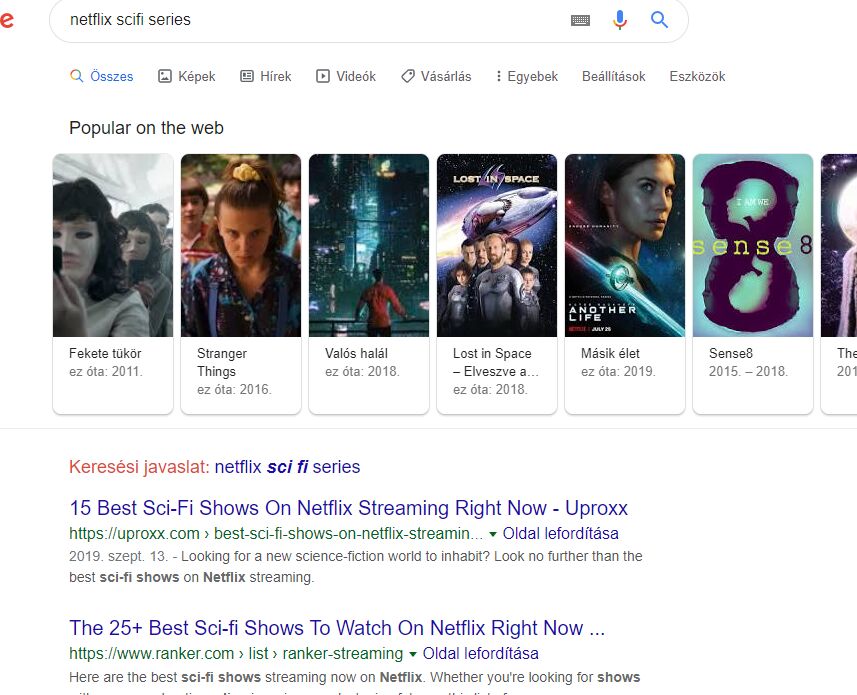Click the Uproxx snippet dated 2019. szept. 13.

356,567
